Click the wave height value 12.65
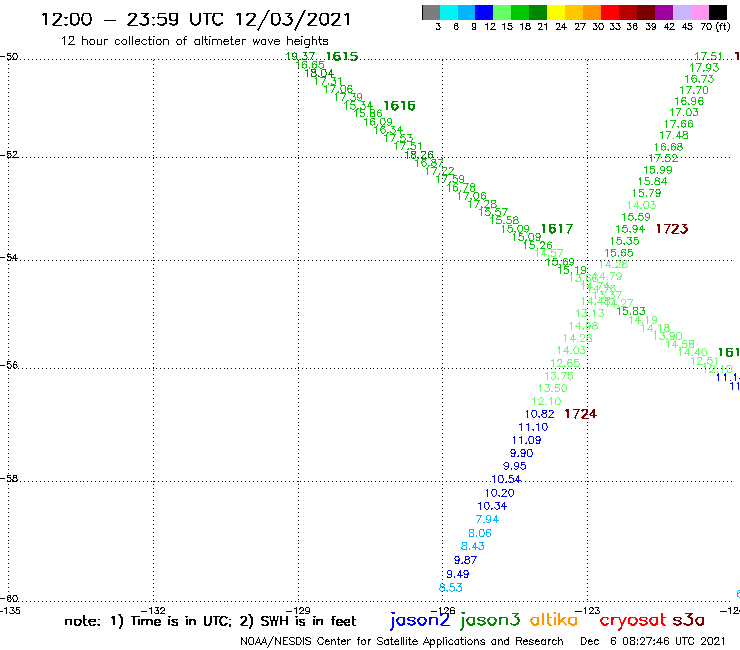The width and height of the screenshot is (740, 650). tap(565, 363)
